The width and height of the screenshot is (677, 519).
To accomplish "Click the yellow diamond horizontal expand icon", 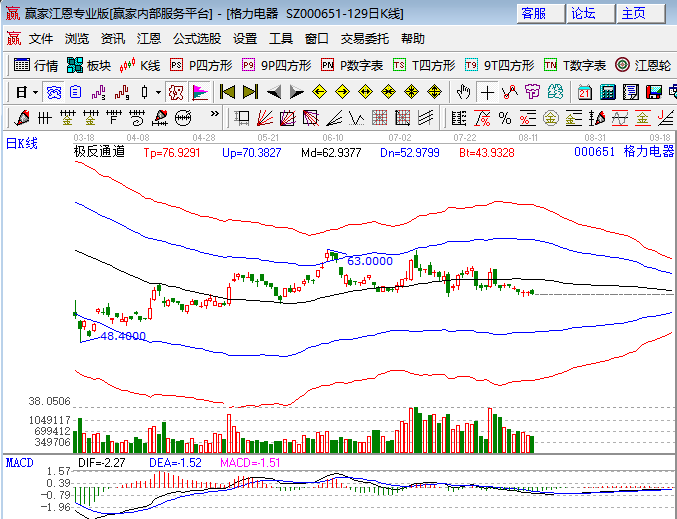I will [x=365, y=92].
